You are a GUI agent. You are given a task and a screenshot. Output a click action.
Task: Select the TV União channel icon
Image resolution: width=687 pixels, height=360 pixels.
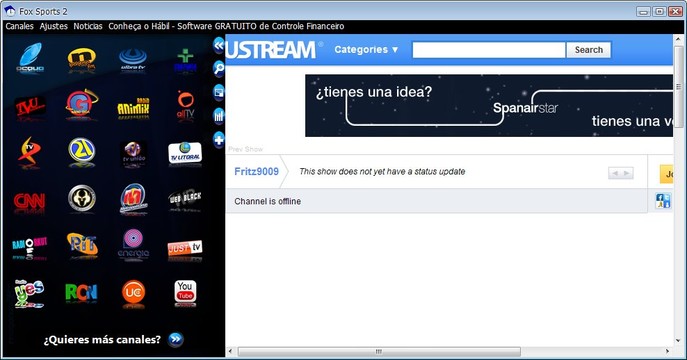(133, 154)
